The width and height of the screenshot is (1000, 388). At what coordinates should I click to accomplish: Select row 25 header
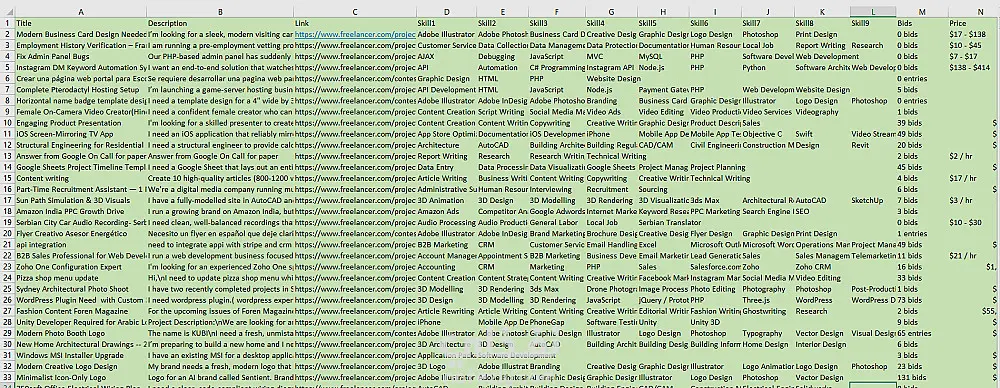coord(7,289)
